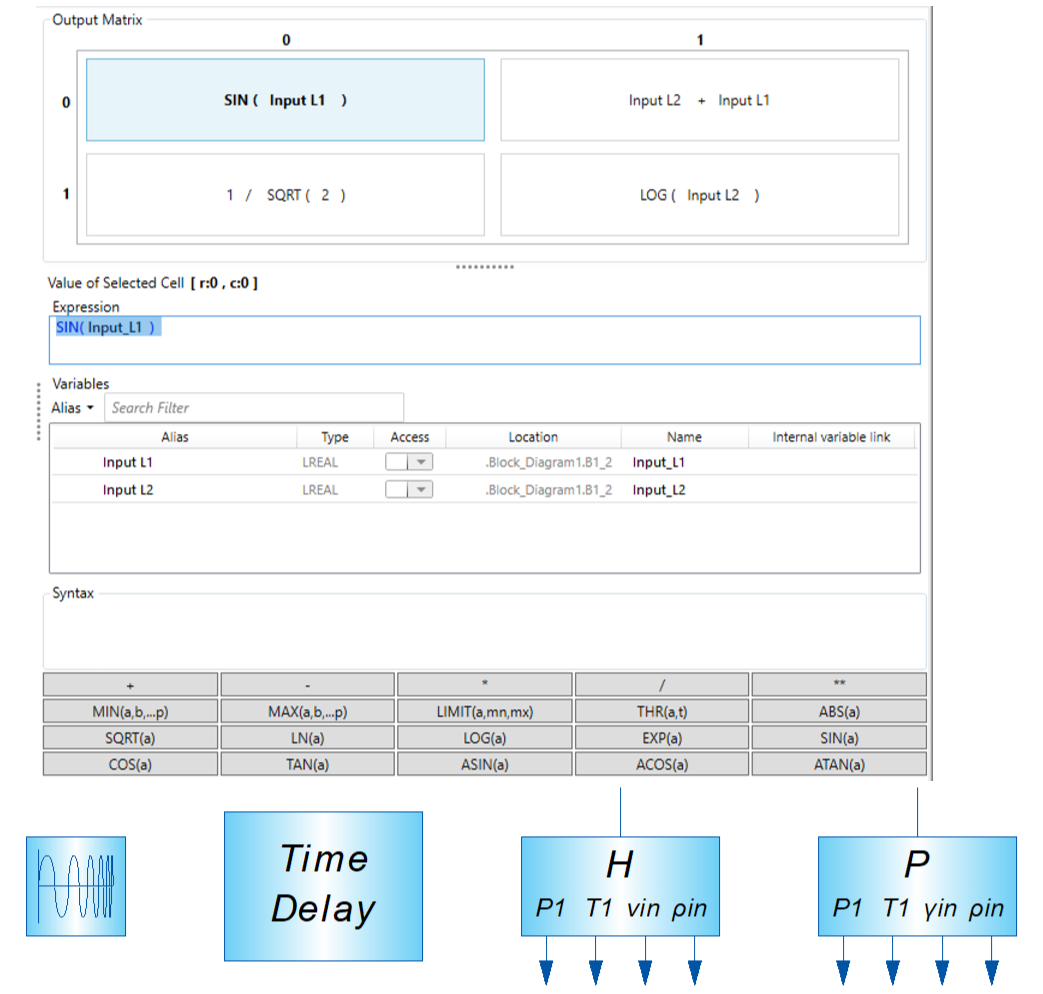
Task: Click the P1 output arrow of H block
Action: (x=547, y=971)
